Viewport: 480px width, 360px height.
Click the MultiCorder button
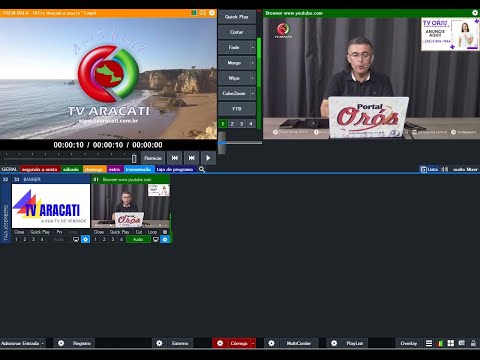[x=298, y=343]
